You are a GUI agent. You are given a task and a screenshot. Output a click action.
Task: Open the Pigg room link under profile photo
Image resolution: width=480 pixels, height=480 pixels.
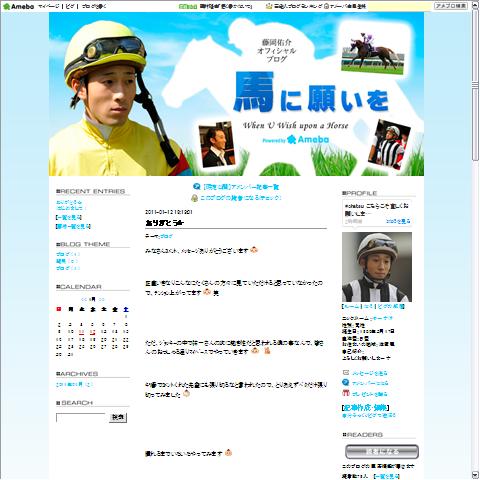(391, 306)
